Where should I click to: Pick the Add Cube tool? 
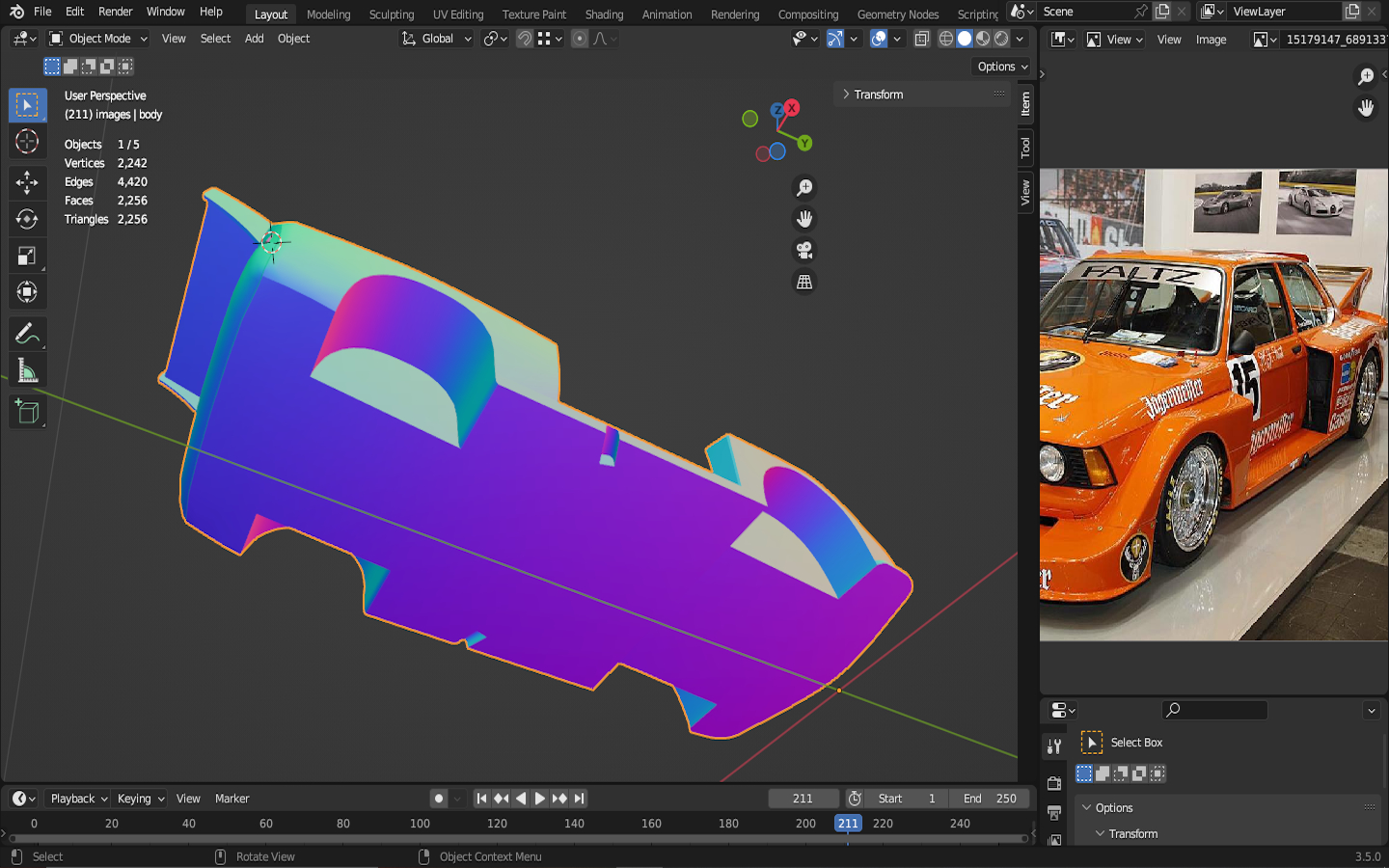click(27, 412)
